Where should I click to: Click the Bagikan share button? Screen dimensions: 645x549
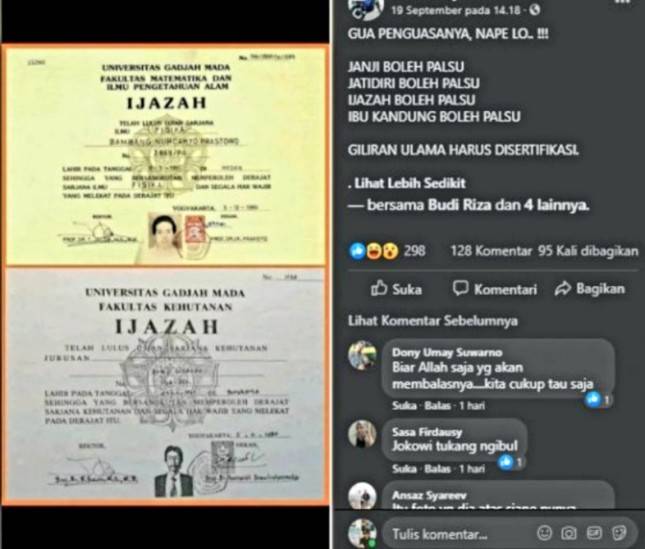590,289
